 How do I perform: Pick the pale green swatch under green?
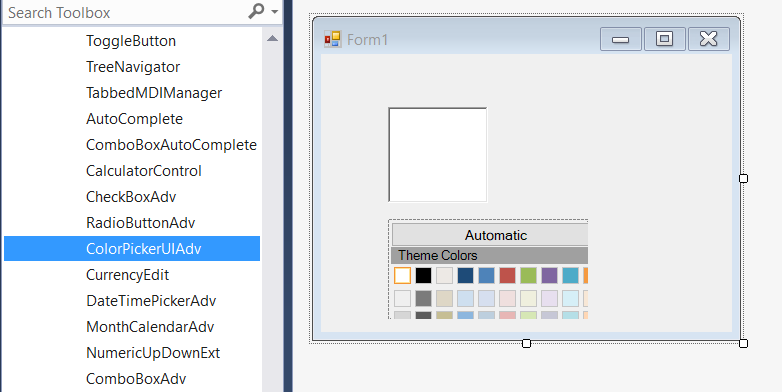(528, 298)
